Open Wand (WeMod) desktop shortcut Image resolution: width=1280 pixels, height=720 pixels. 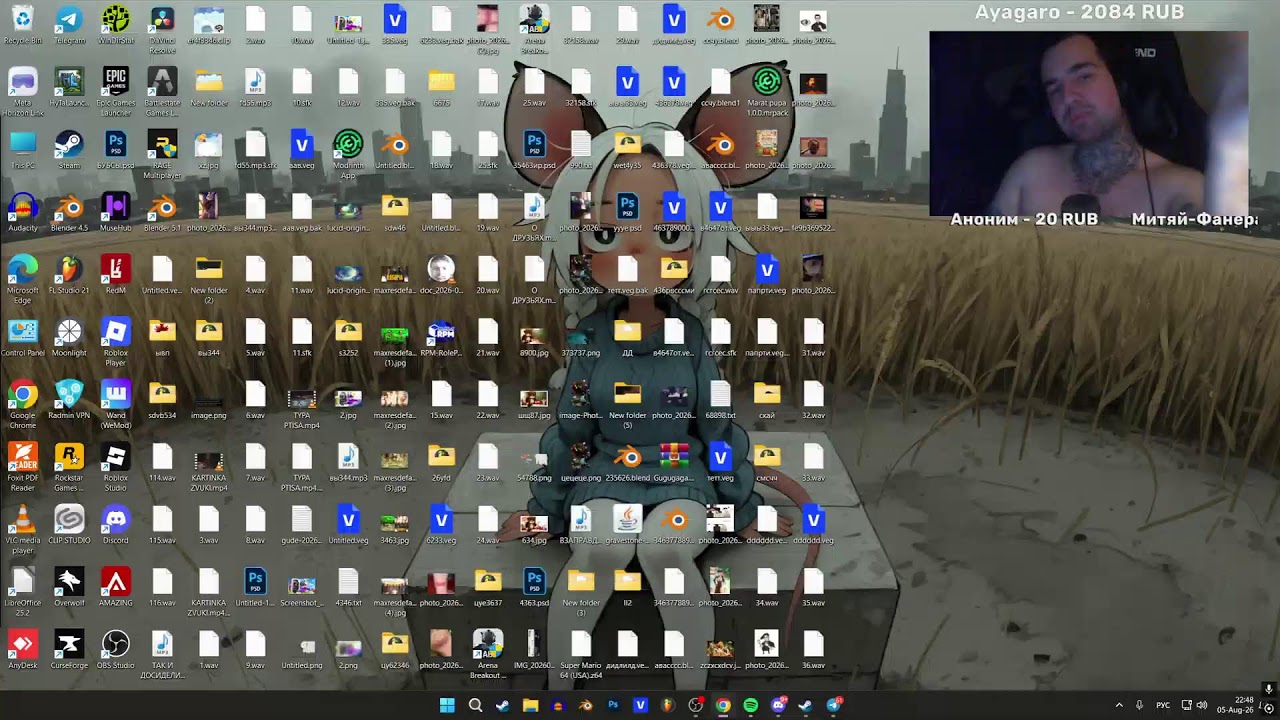115,404
